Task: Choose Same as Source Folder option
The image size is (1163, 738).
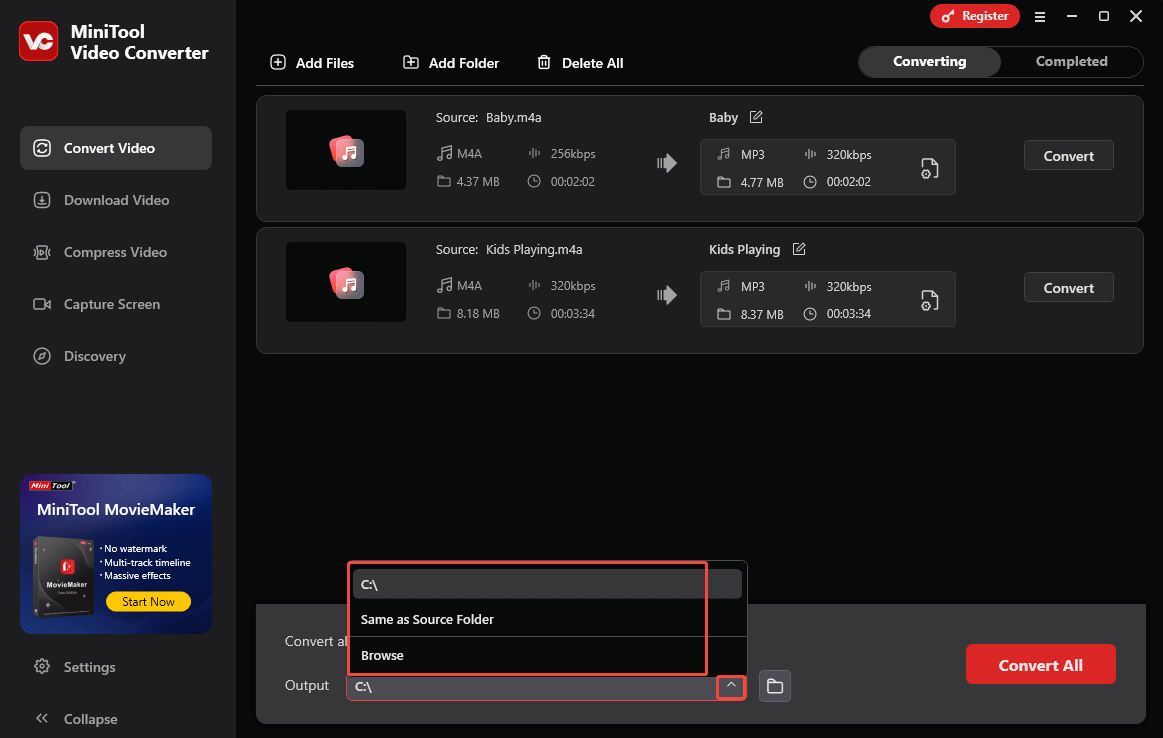Action: pyautogui.click(x=547, y=619)
